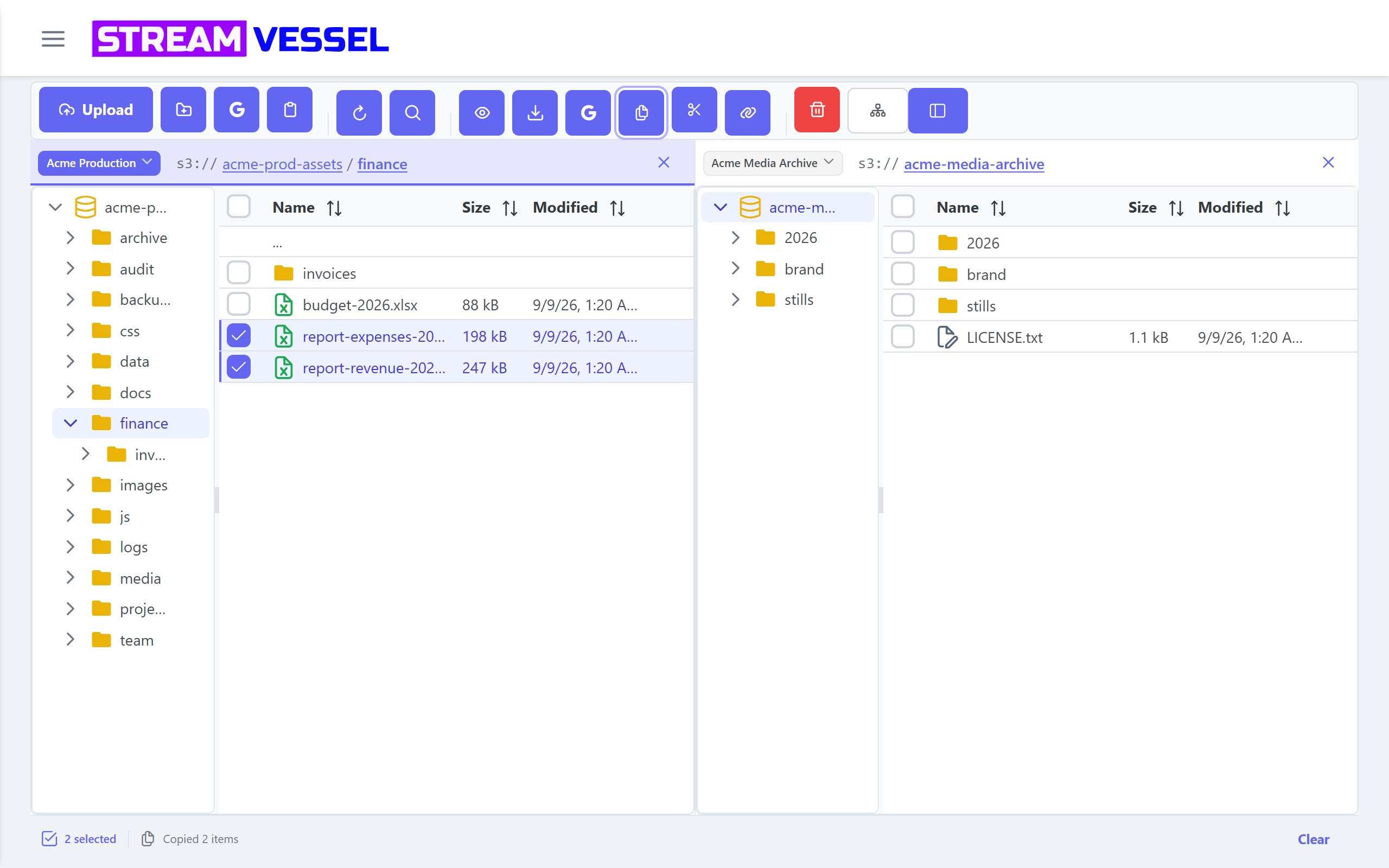Refresh the file listing

point(359,112)
